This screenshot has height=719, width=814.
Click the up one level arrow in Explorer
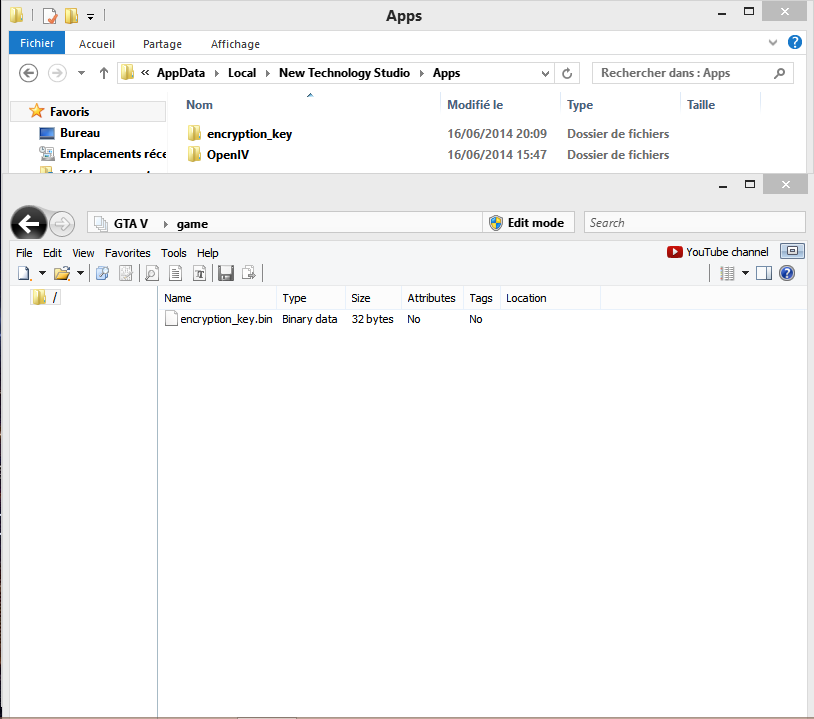(104, 73)
